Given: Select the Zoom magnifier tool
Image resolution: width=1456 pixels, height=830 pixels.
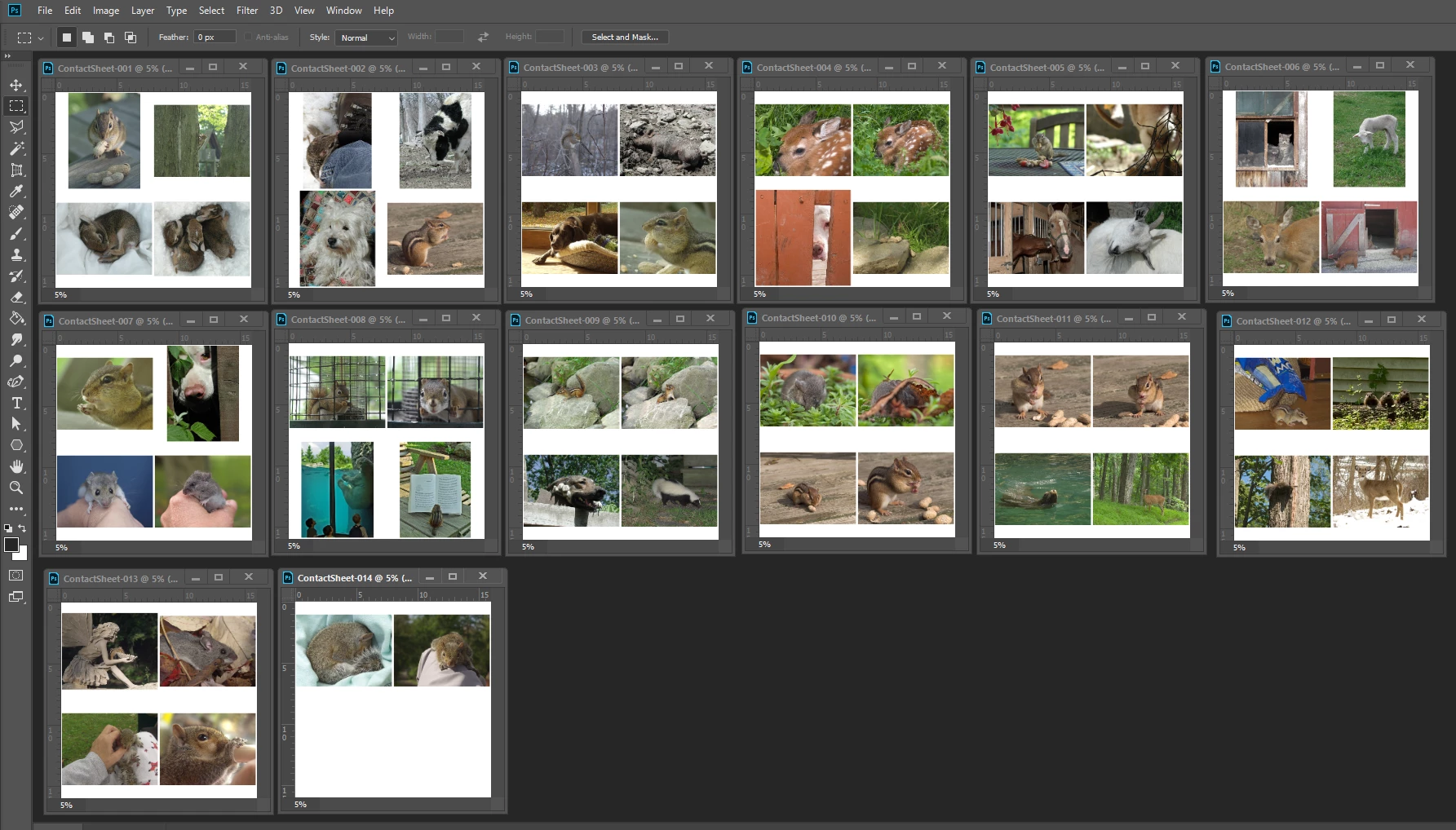Looking at the screenshot, I should tap(16, 488).
